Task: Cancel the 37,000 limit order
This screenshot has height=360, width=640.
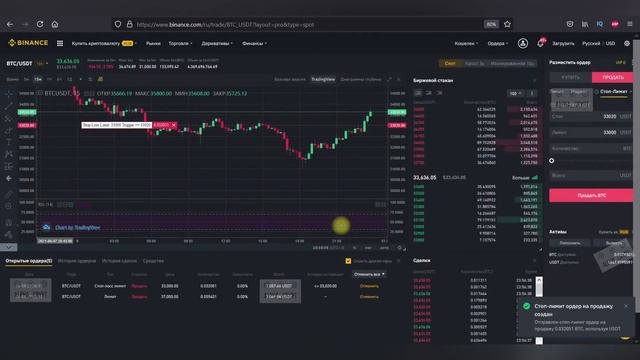Action: [369, 297]
